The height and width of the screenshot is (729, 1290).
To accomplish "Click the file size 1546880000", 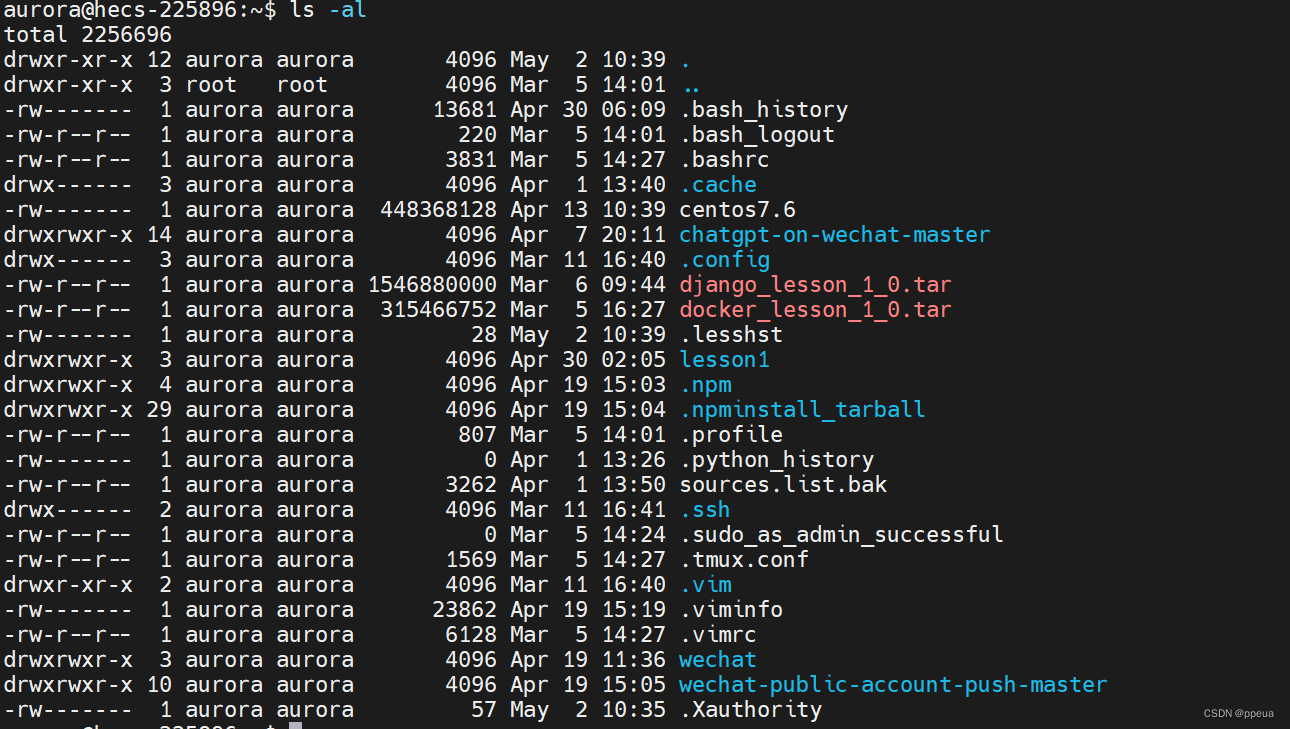I will pos(432,285).
